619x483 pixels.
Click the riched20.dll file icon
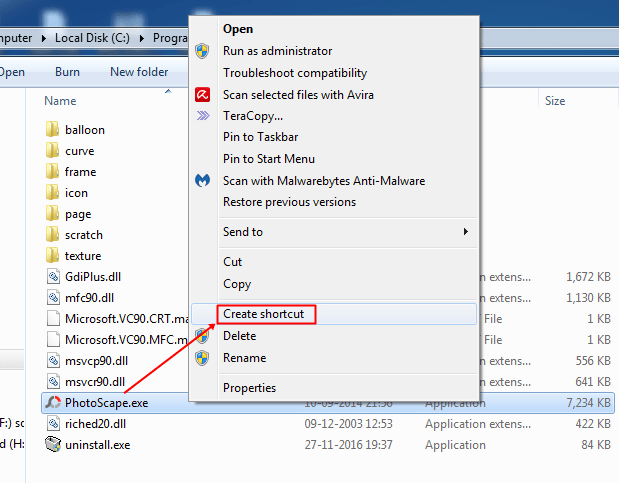pos(53,423)
